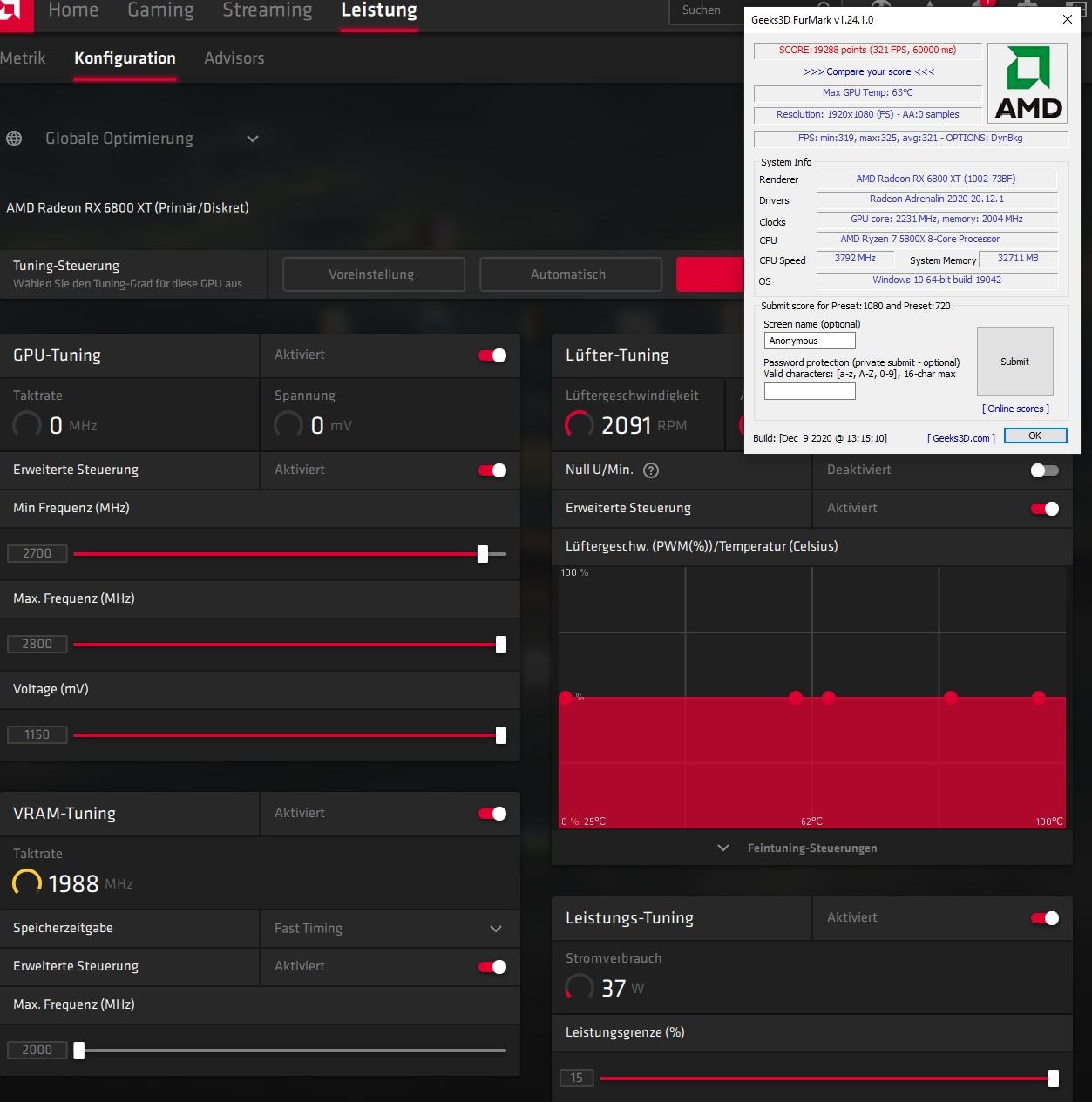
Task: Expand the Feintuning-Steuerungen section
Action: pyautogui.click(x=811, y=848)
